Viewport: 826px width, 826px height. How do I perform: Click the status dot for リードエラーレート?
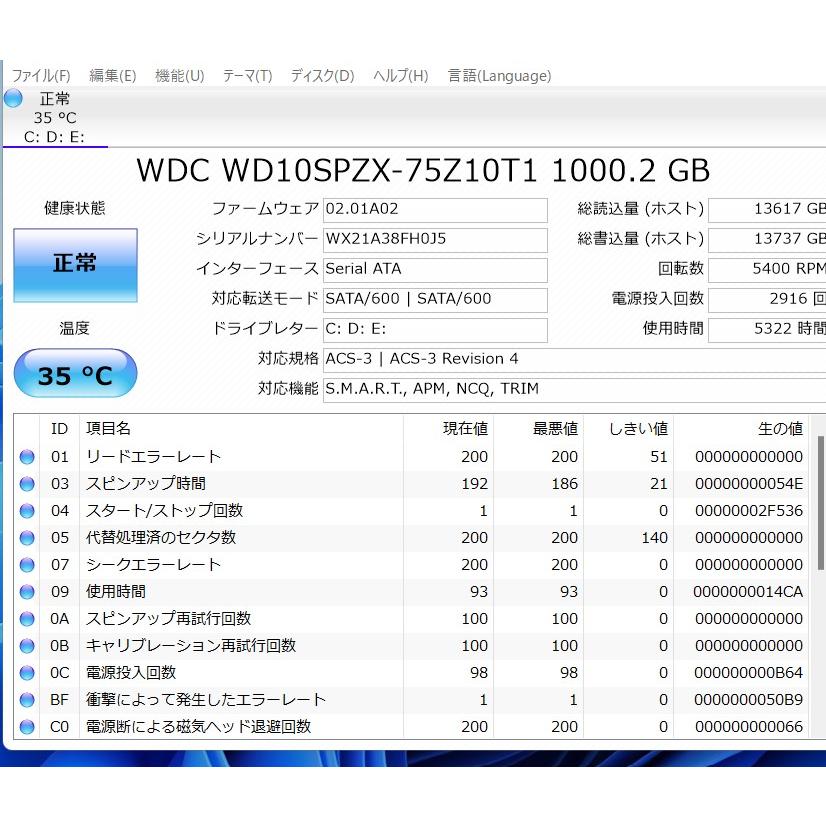click(28, 457)
